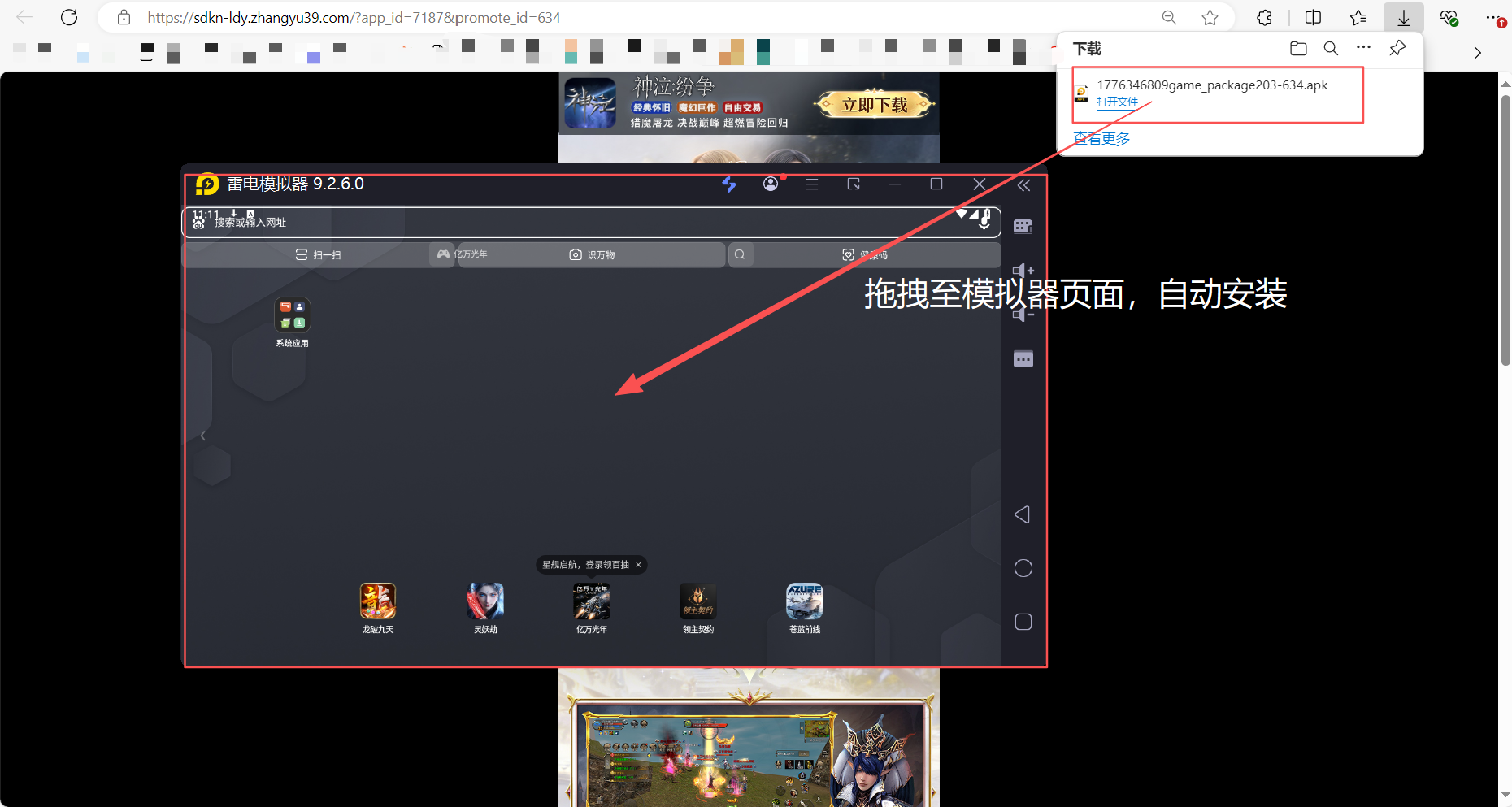Tap the emulator Home circle button
This screenshot has width=1512, height=807.
[x=1023, y=568]
